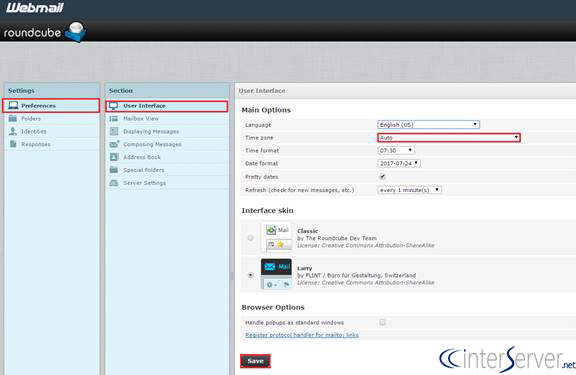
Task: Click the Classic skin preview thumbnail
Action: point(278,237)
